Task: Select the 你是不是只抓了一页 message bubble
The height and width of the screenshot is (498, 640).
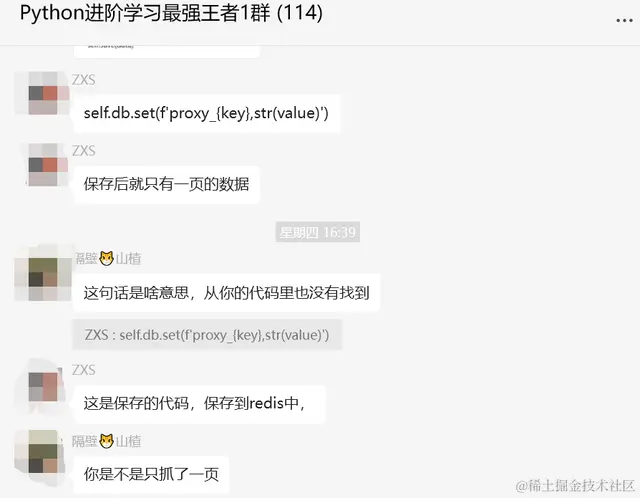Action: click(x=151, y=474)
